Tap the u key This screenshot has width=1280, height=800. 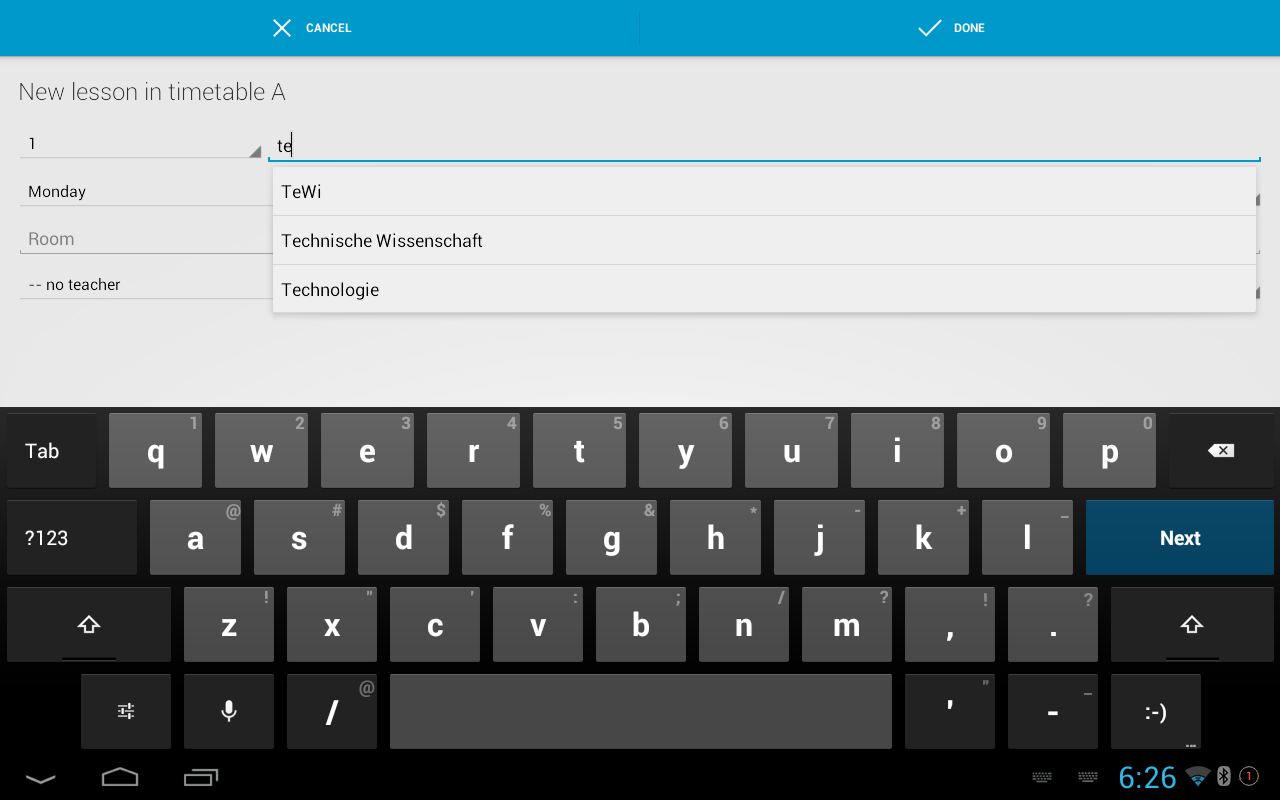(x=791, y=451)
